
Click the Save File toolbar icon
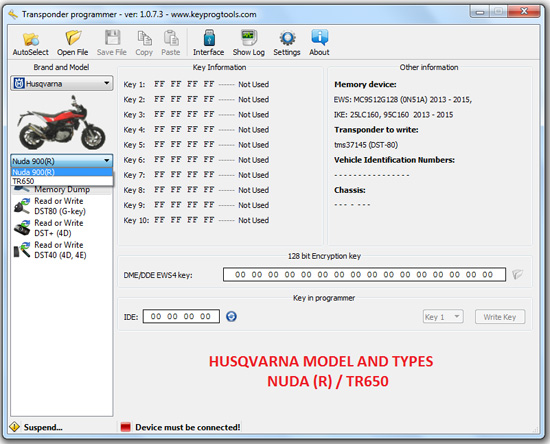pos(112,38)
